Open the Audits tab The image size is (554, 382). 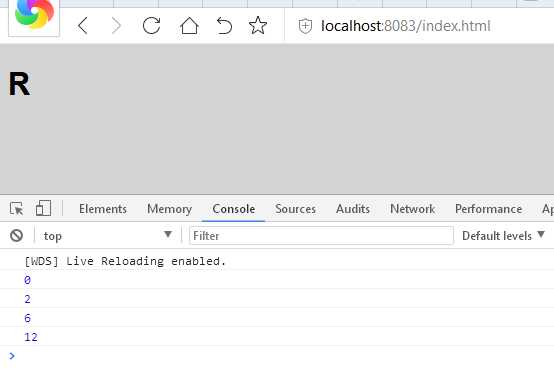[x=353, y=209]
